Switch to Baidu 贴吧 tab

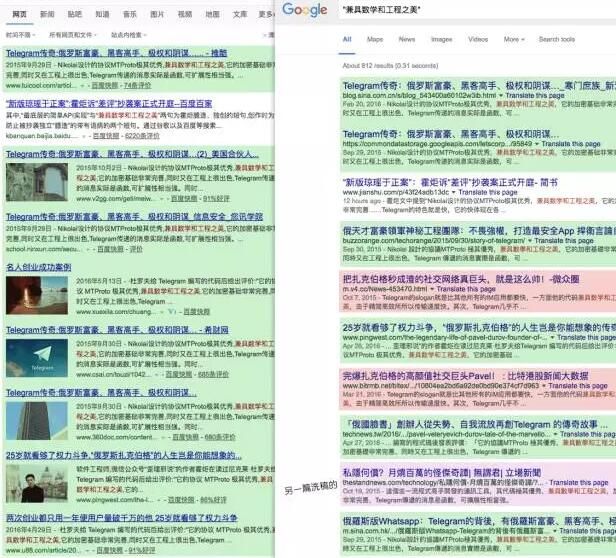click(x=75, y=14)
